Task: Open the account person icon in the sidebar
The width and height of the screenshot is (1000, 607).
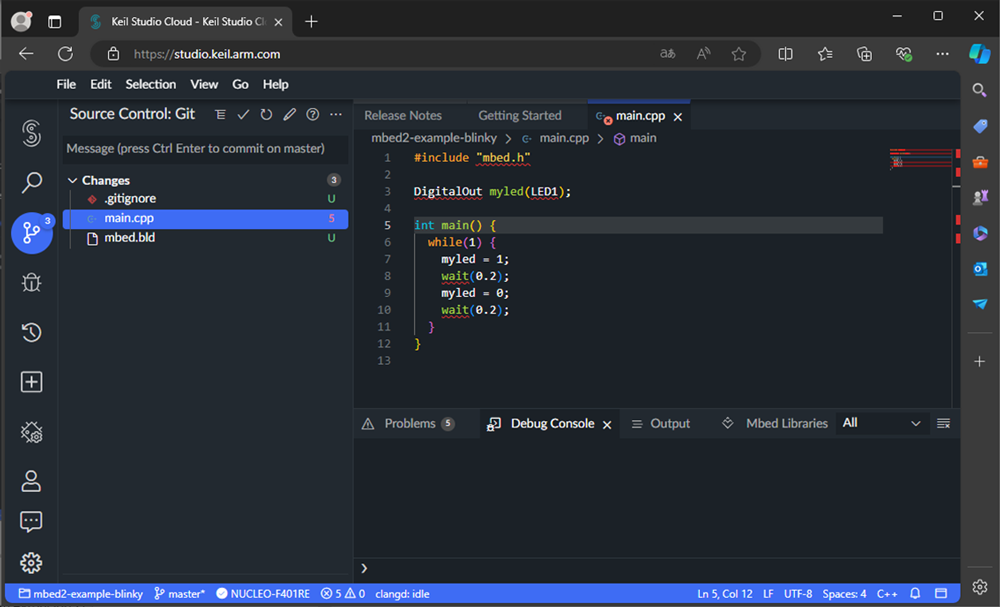Action: tap(31, 481)
